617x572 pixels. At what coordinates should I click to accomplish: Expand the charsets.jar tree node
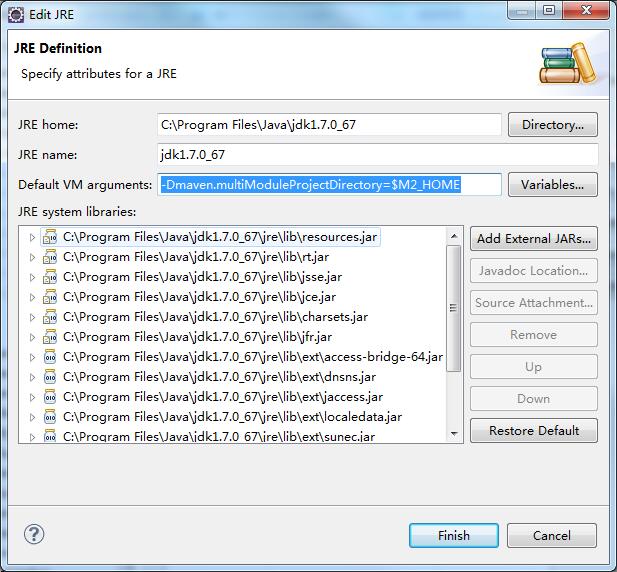[x=32, y=317]
